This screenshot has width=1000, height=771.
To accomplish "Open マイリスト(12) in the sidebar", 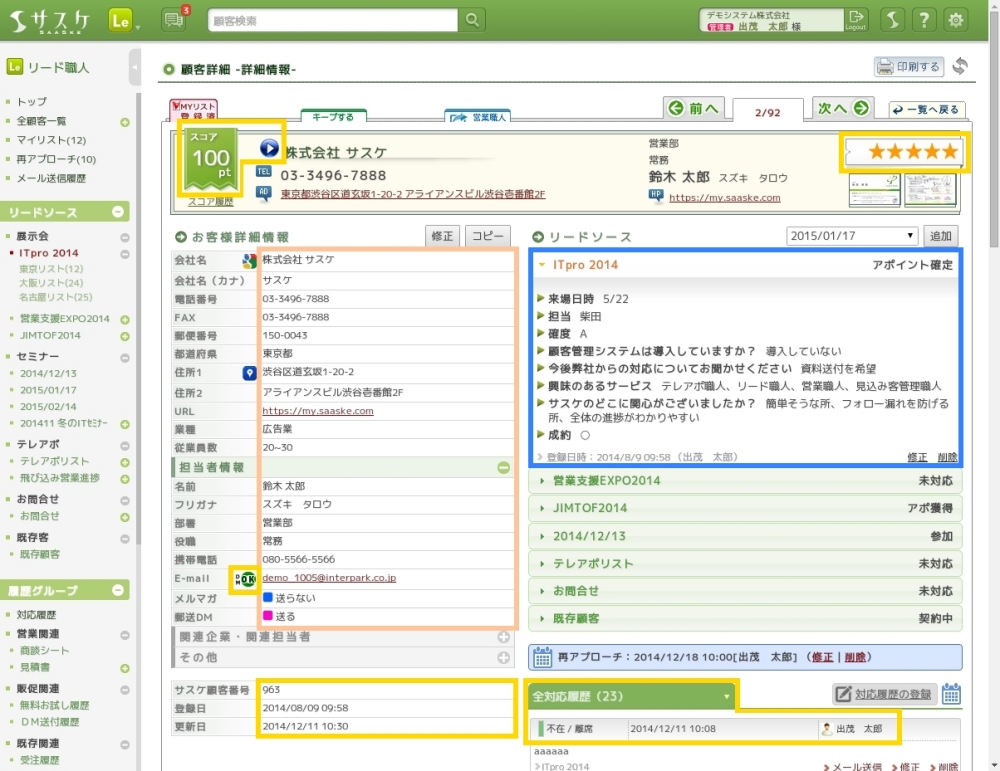I will [50, 140].
